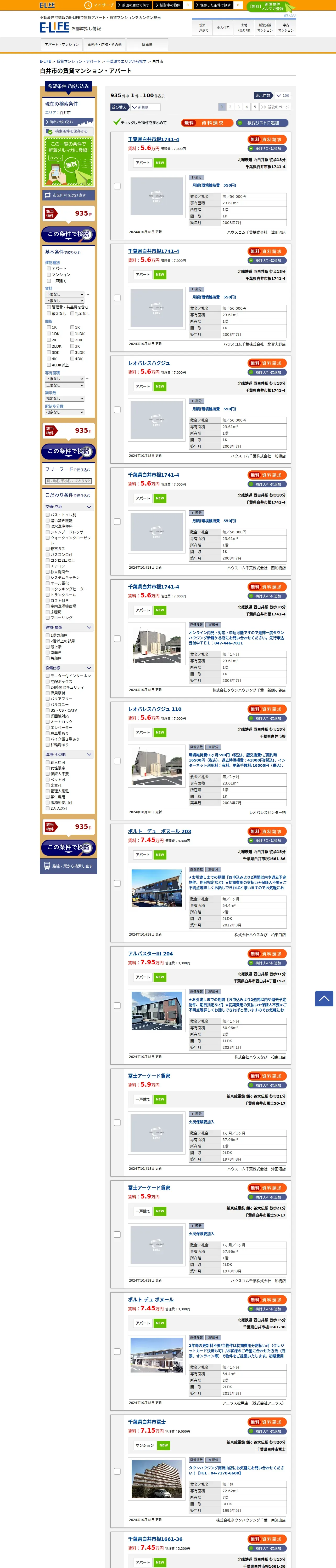The width and height of the screenshot is (336, 1568).
Task: Open the 土地(売り地) header menu
Action: pos(244,27)
